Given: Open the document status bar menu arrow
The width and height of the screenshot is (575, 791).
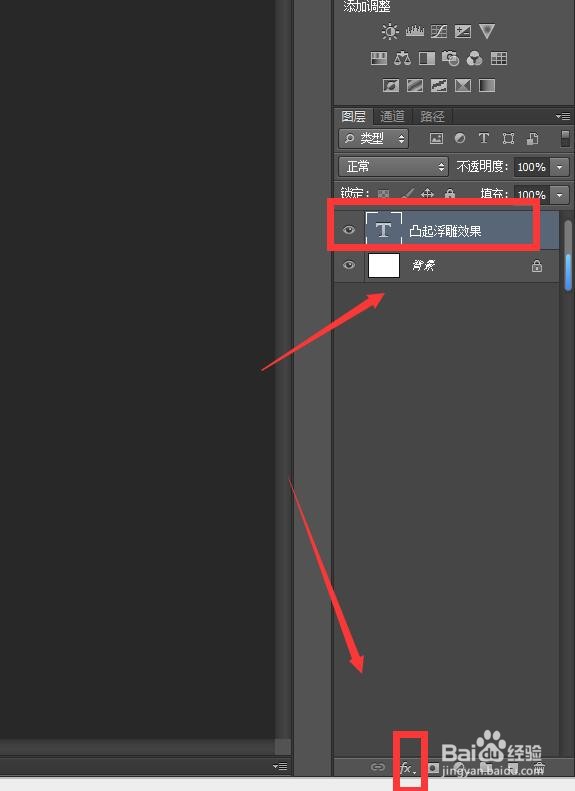Looking at the screenshot, I should click(280, 766).
